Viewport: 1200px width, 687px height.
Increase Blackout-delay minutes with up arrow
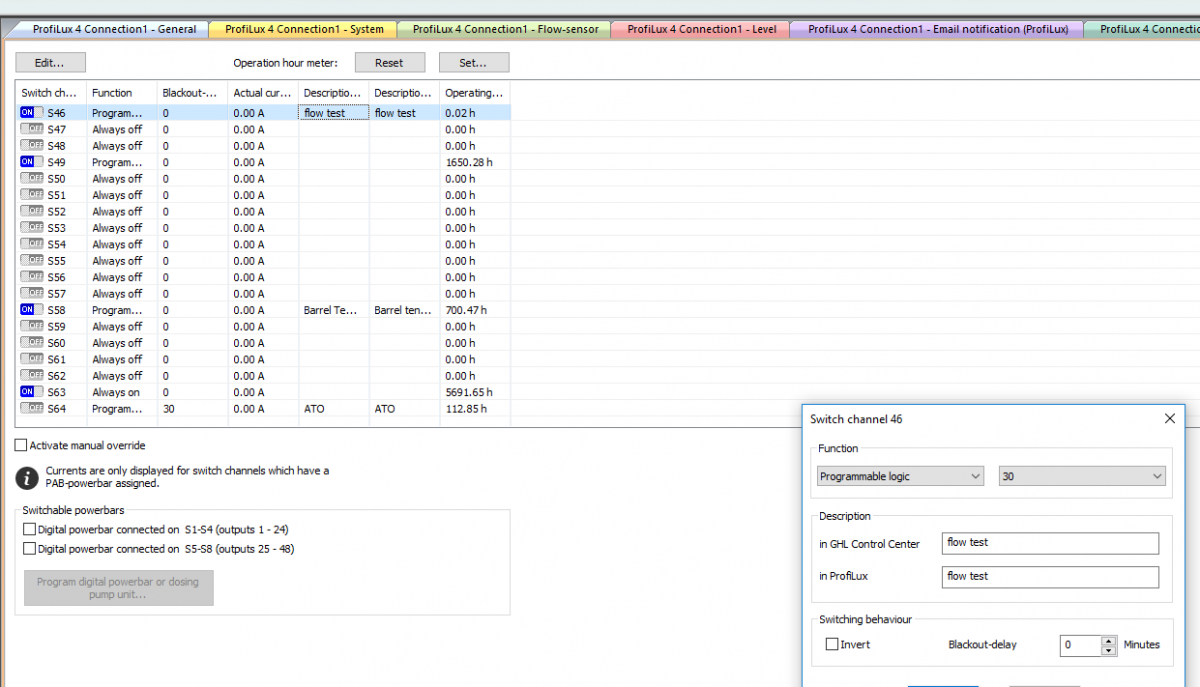pyautogui.click(x=1108, y=641)
